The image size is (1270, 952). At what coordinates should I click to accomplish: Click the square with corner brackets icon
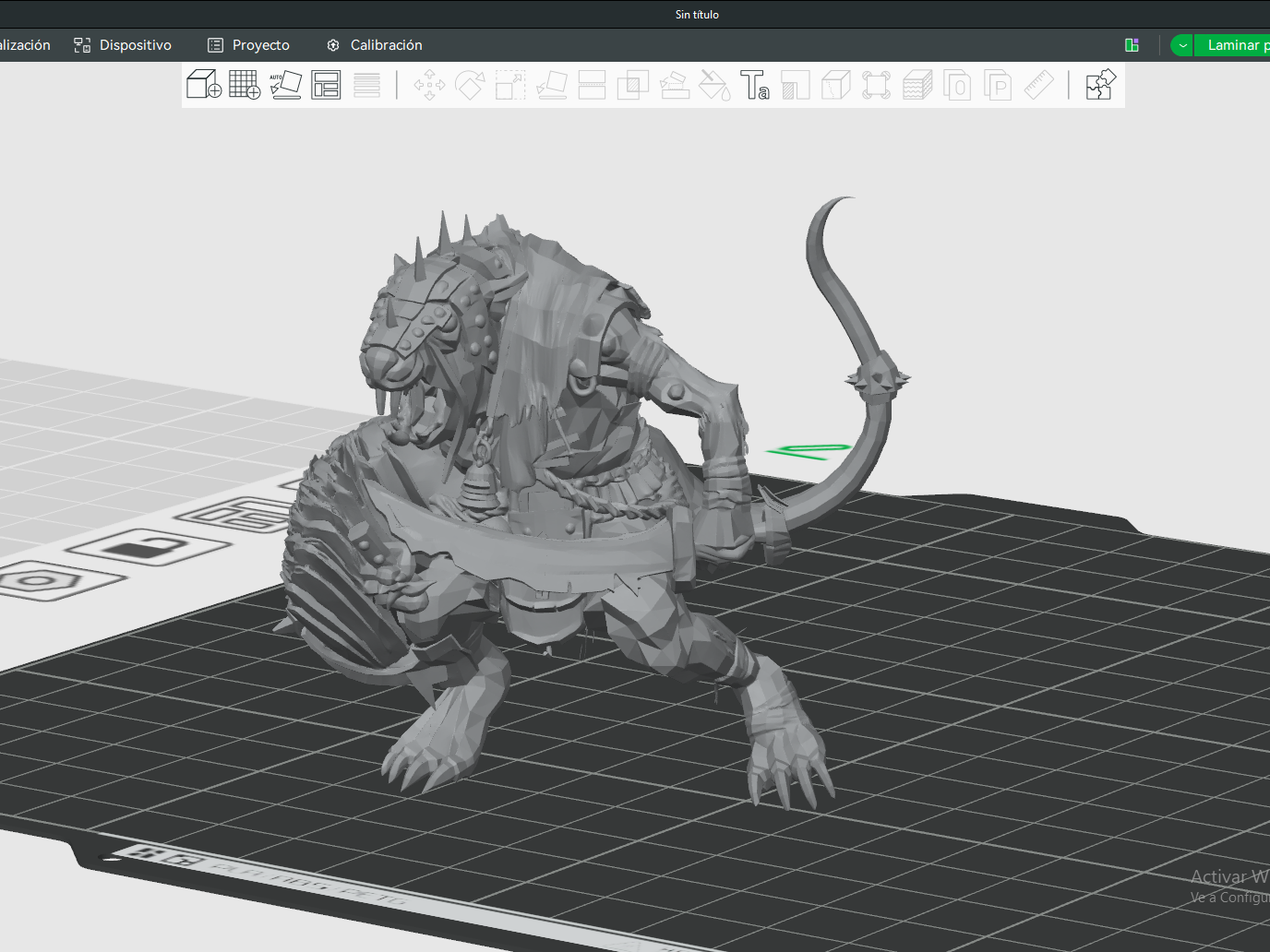coord(876,85)
